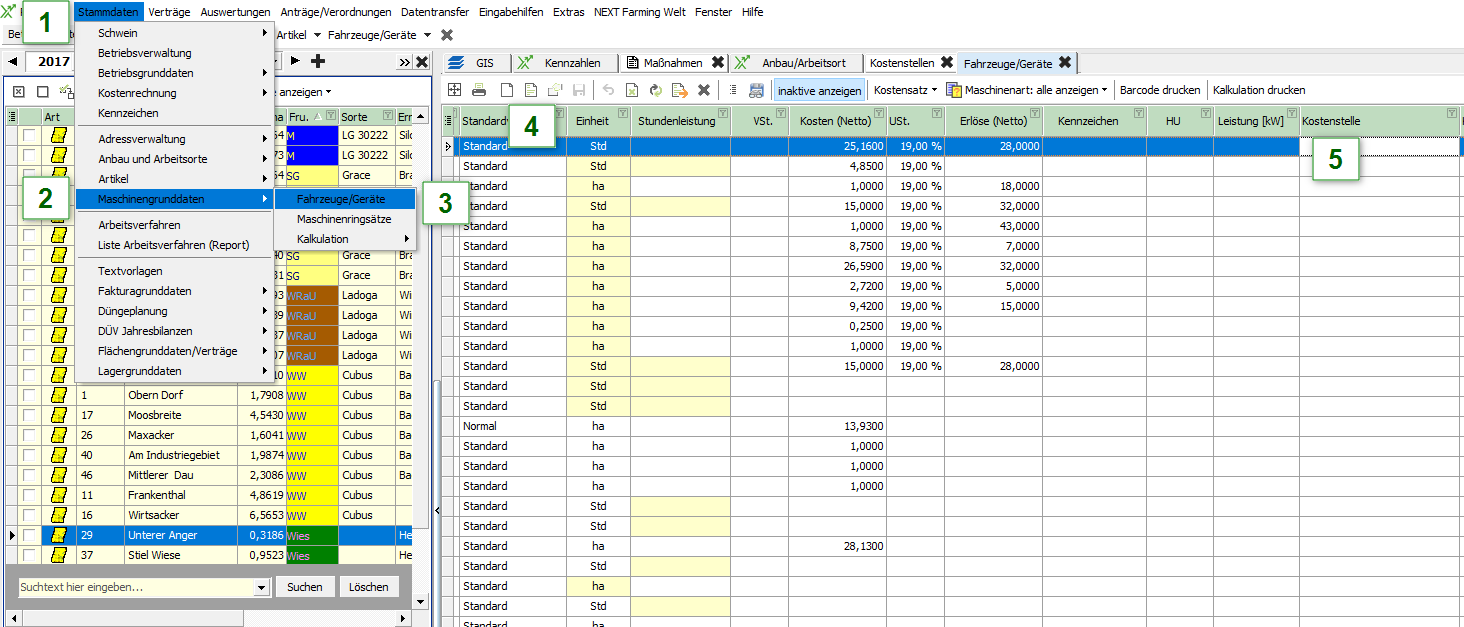Click the filter icon in the Einheit column header
The height and width of the screenshot is (627, 1464).
623,114
